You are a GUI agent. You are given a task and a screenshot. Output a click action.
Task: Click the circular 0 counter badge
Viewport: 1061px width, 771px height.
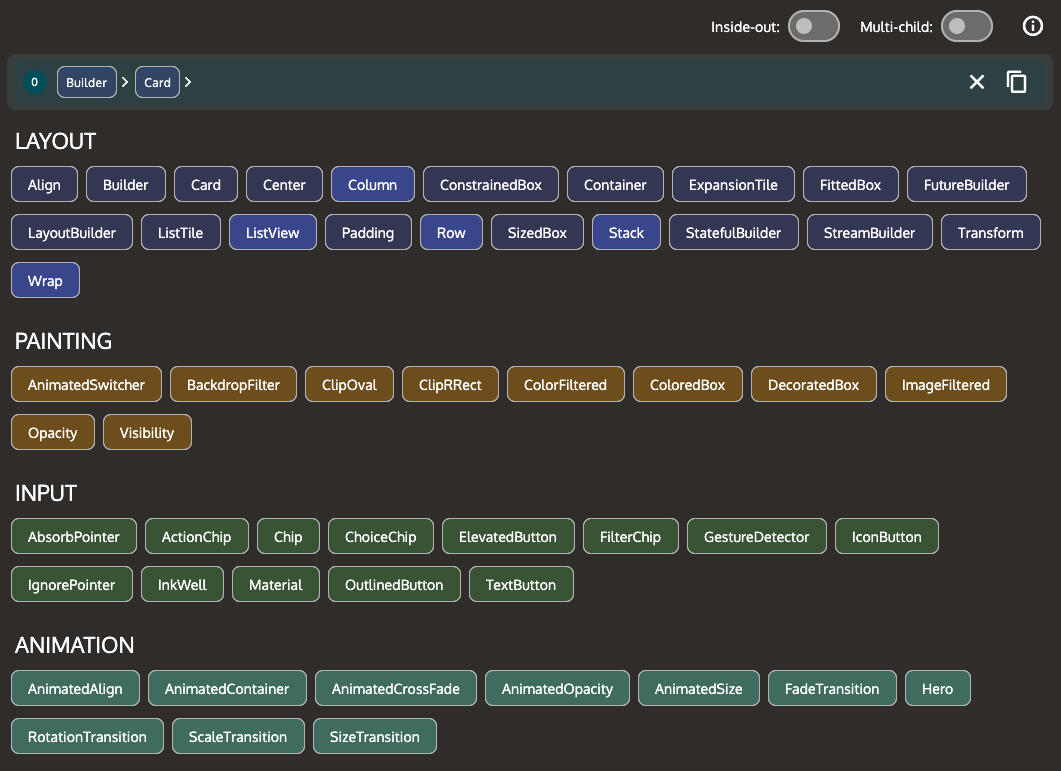(35, 82)
